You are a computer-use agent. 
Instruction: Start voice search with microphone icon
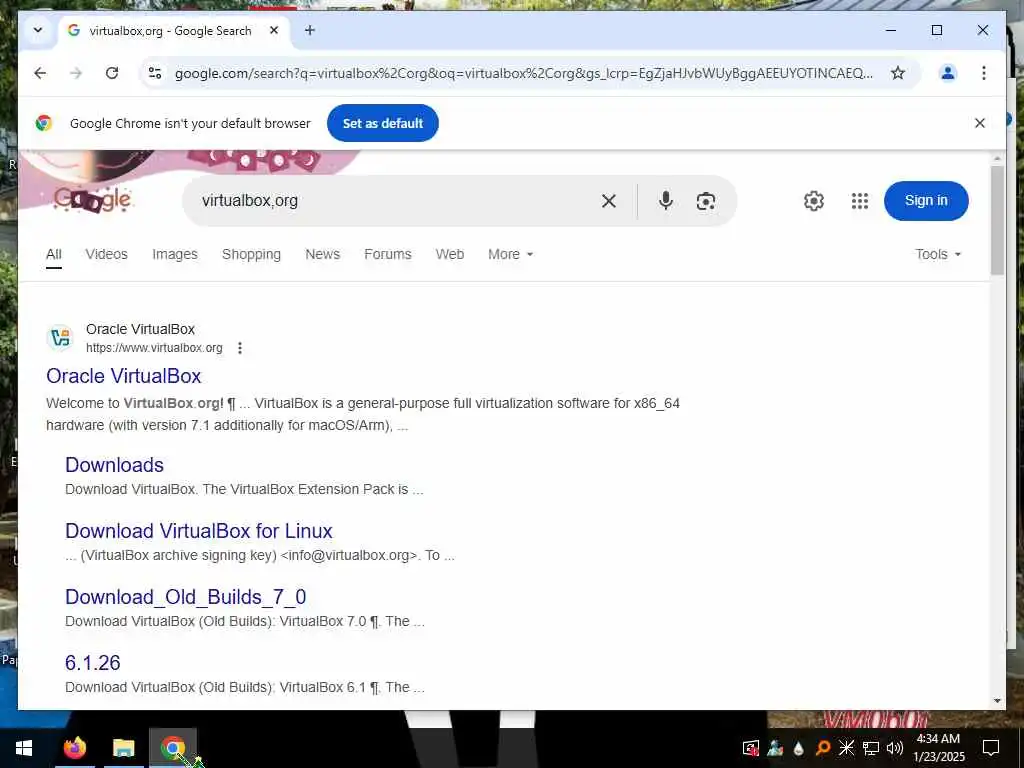(665, 200)
